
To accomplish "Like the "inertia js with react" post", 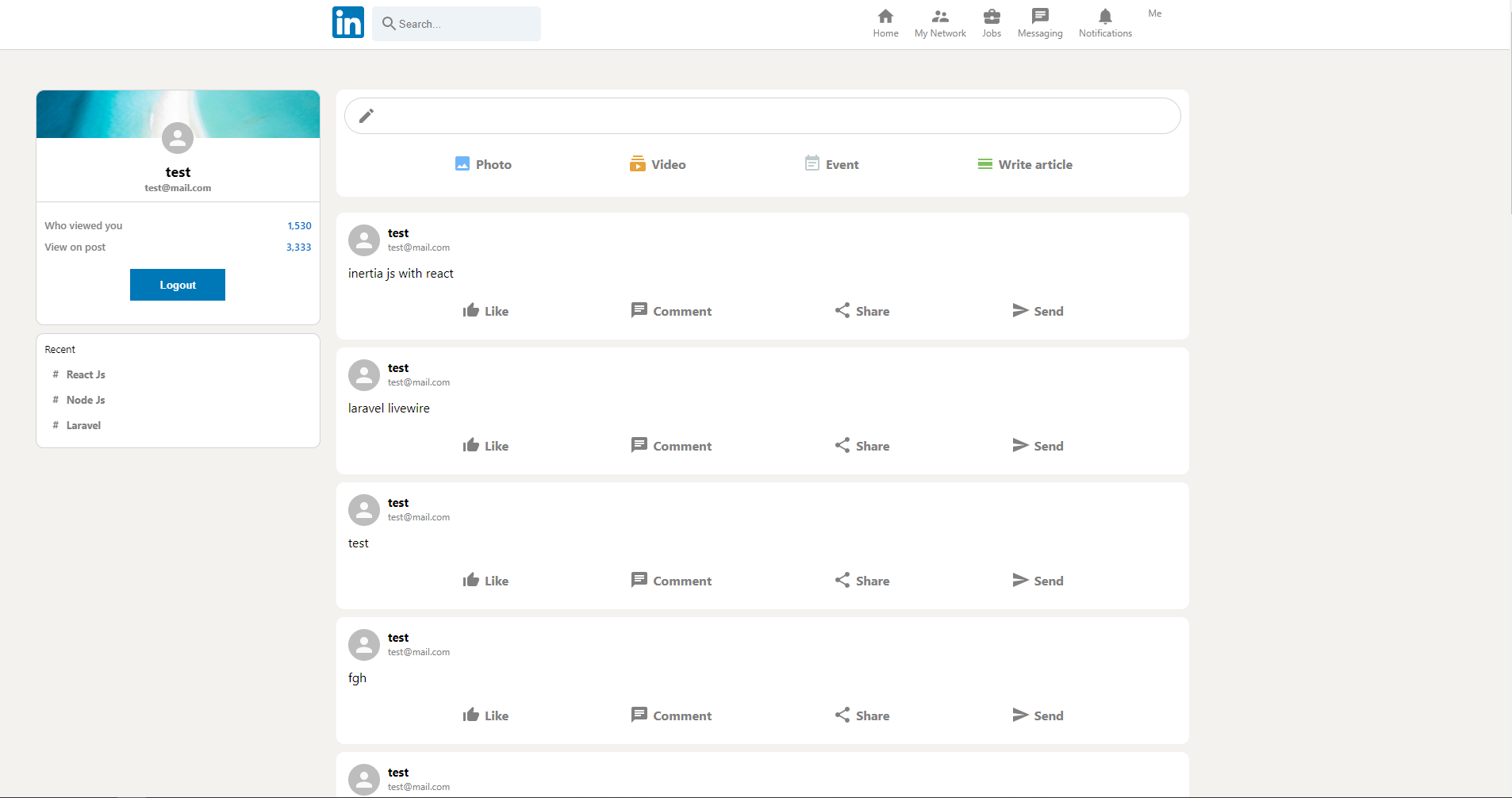I will click(x=485, y=311).
